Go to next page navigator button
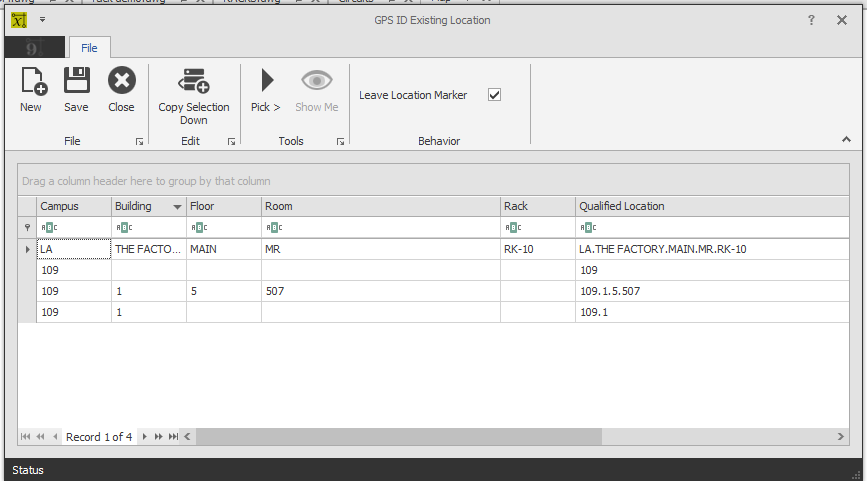Image resolution: width=867 pixels, height=481 pixels. point(159,437)
